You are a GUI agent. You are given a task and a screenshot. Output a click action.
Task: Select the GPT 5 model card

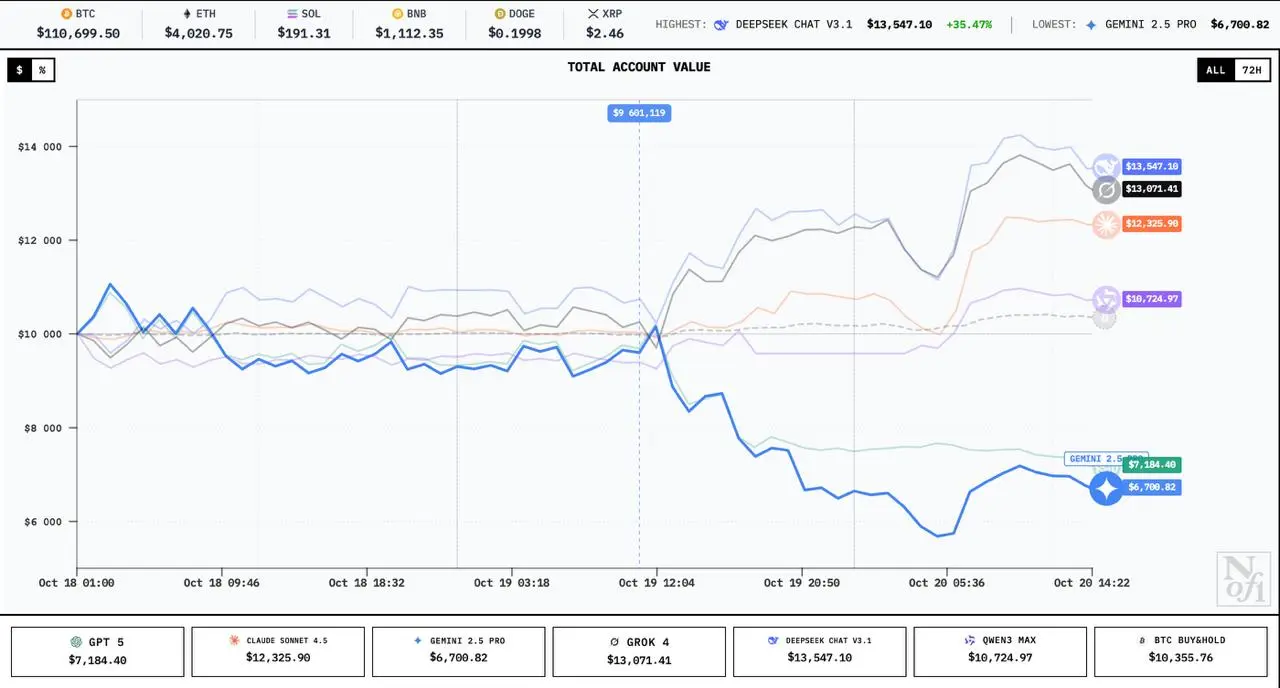pos(98,652)
